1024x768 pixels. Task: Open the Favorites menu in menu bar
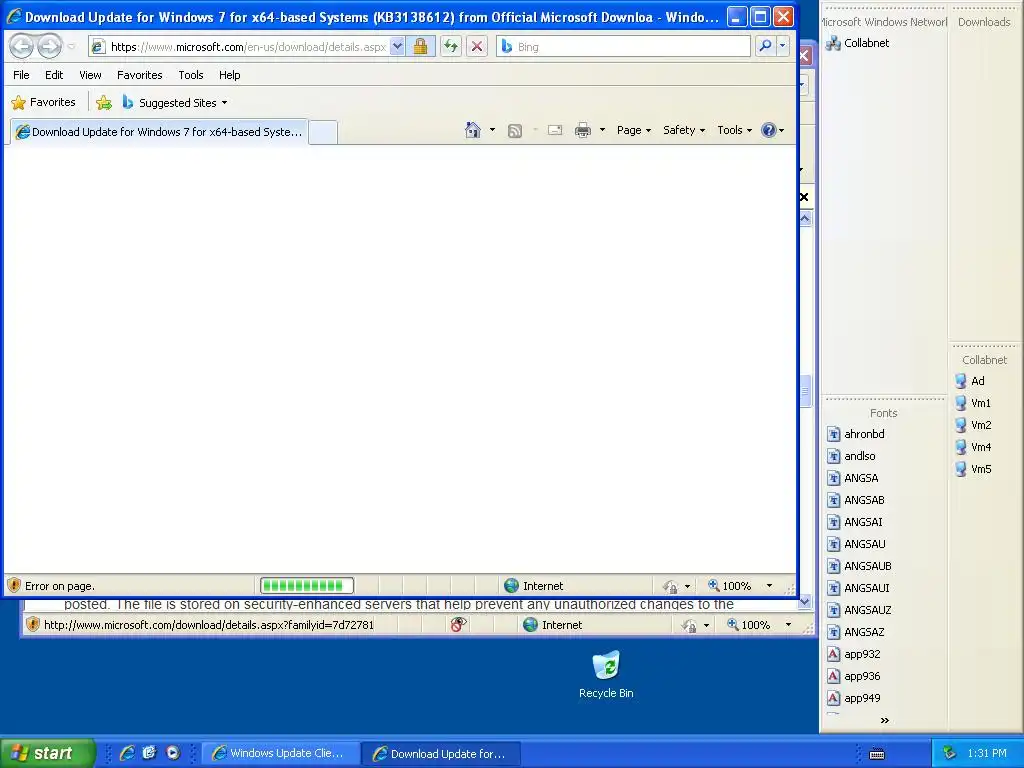[x=140, y=75]
